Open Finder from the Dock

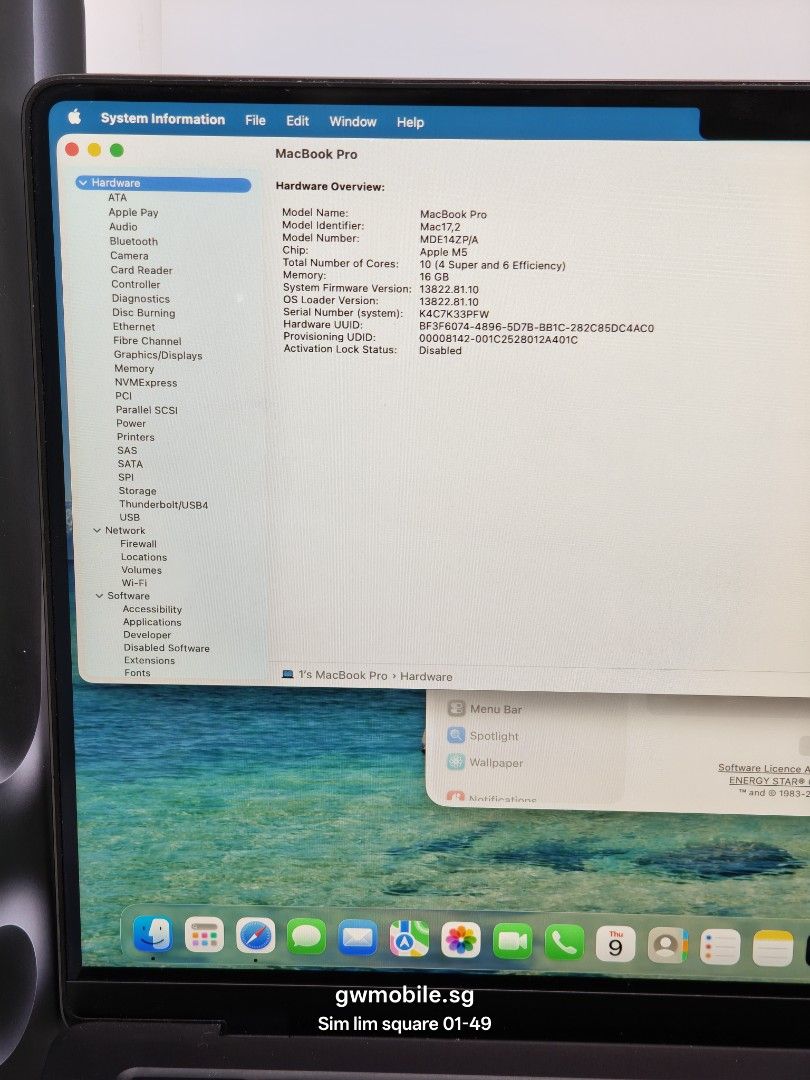coord(153,933)
